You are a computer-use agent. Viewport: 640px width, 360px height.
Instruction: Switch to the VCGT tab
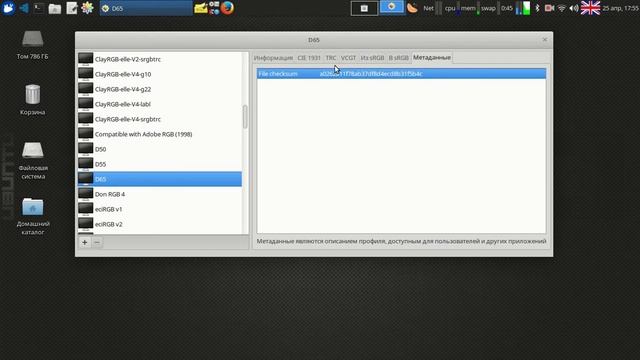tap(348, 58)
